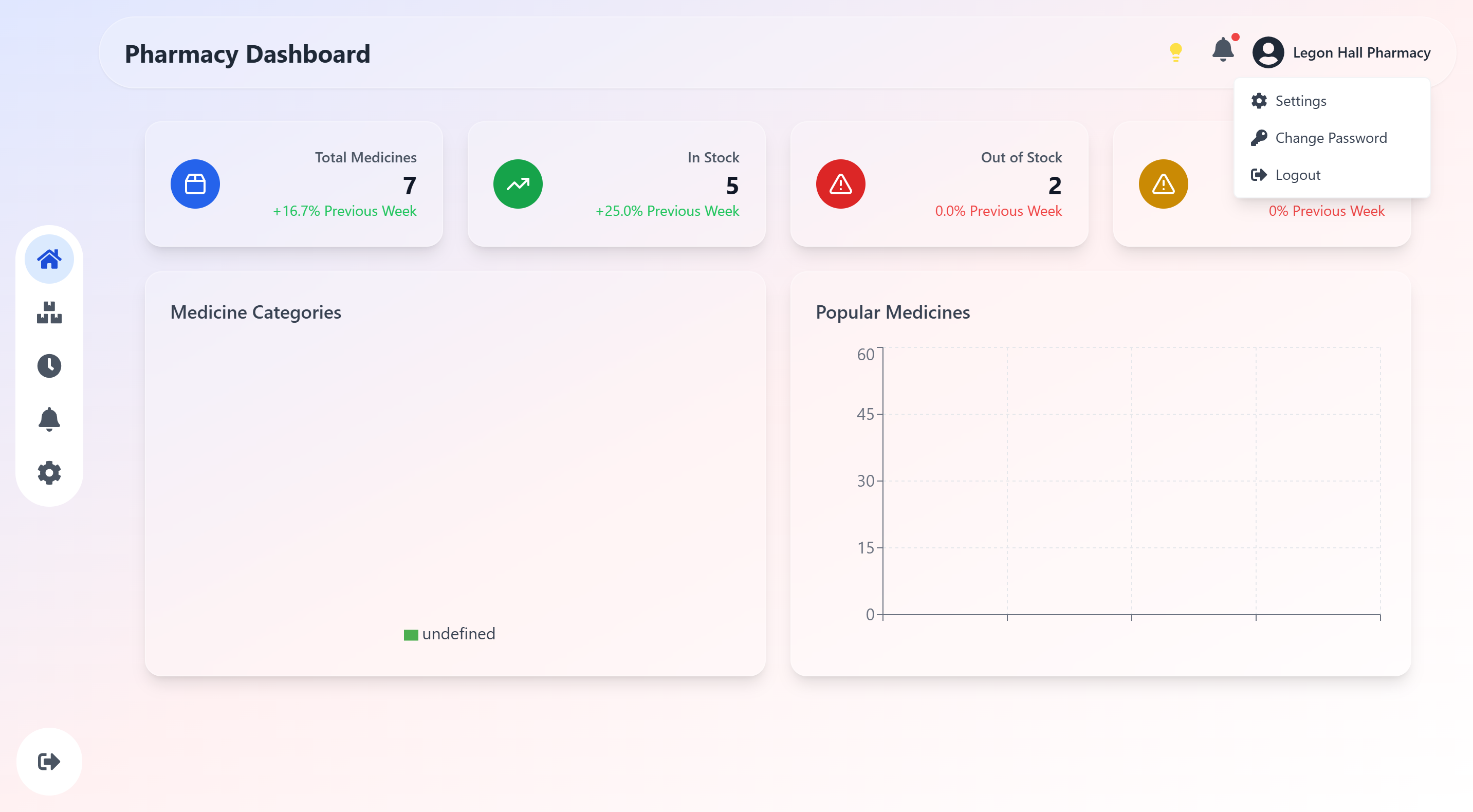Screen dimensions: 1473x812
Task: Click the Total Medicines card
Action: coord(294,184)
